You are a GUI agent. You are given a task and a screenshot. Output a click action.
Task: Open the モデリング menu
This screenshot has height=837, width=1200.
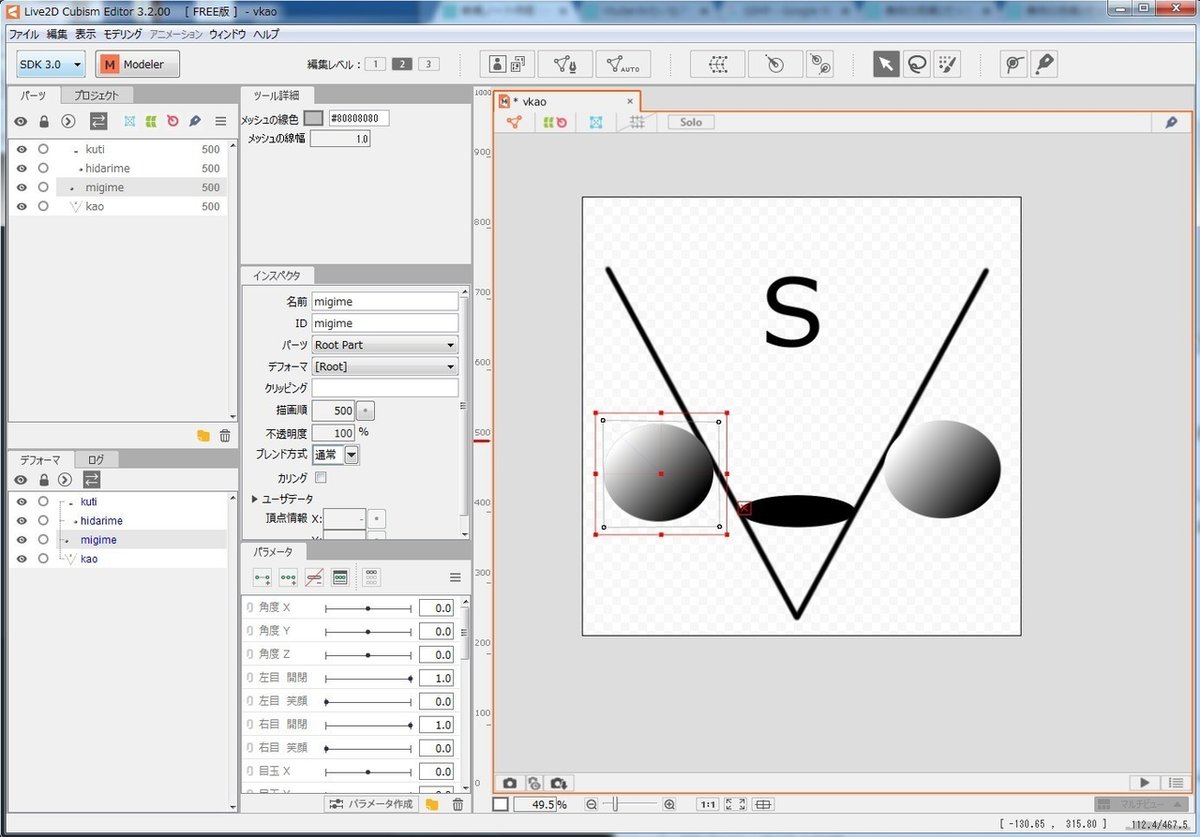point(123,34)
